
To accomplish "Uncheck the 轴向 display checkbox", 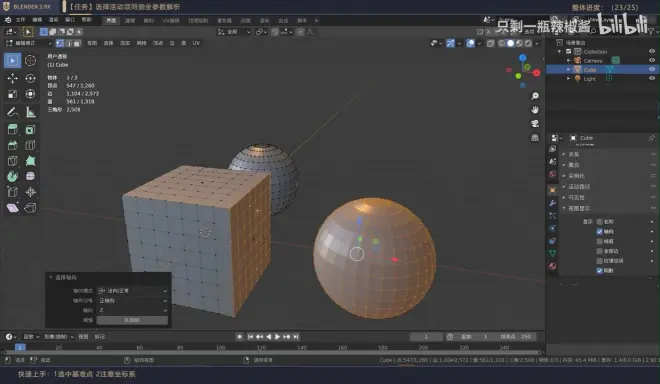I will pos(599,231).
